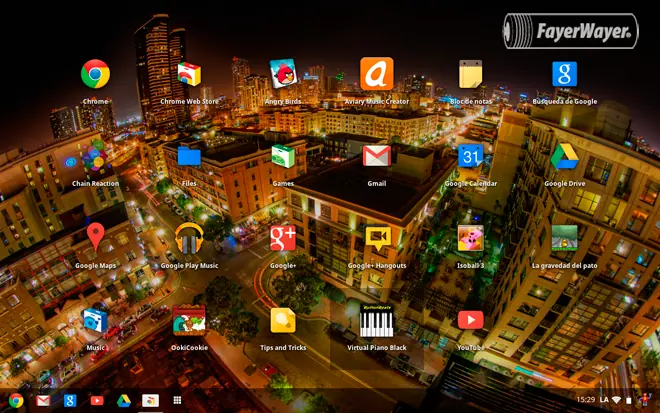Viewport: 660px width, 413px height.
Task: Click the YouTube icon in the shelf
Action: tap(97, 400)
